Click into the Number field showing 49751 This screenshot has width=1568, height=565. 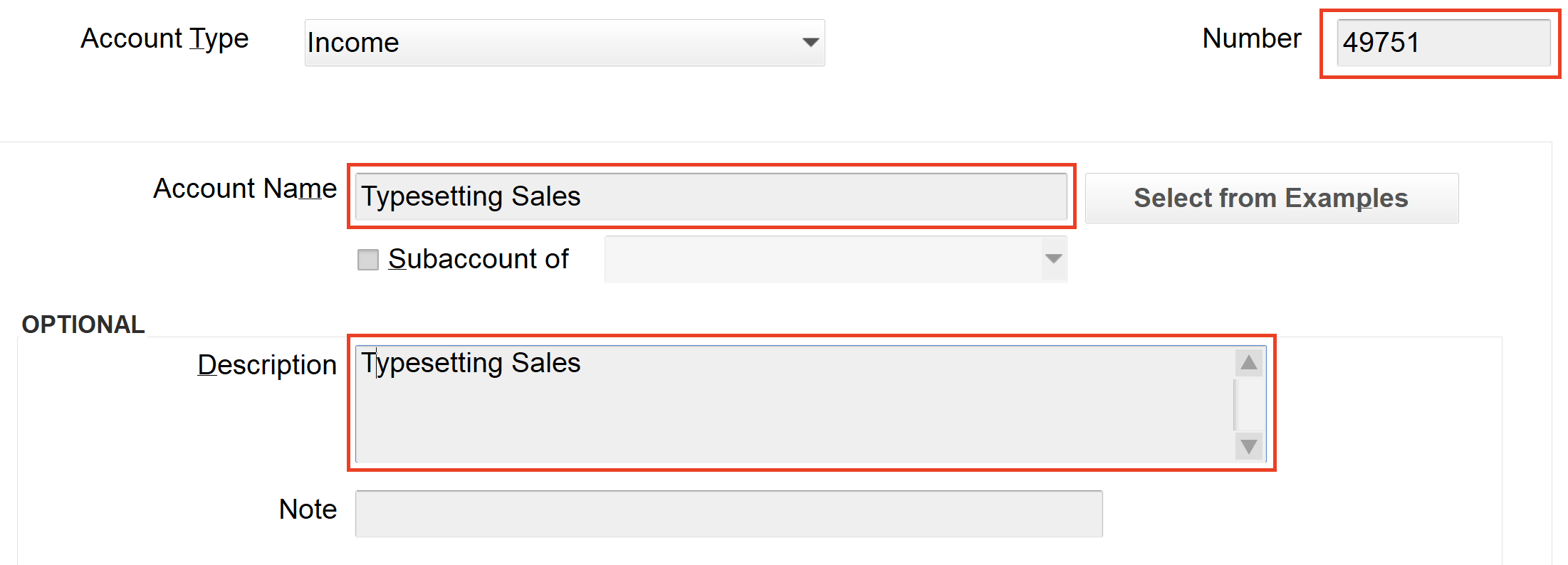(1442, 43)
